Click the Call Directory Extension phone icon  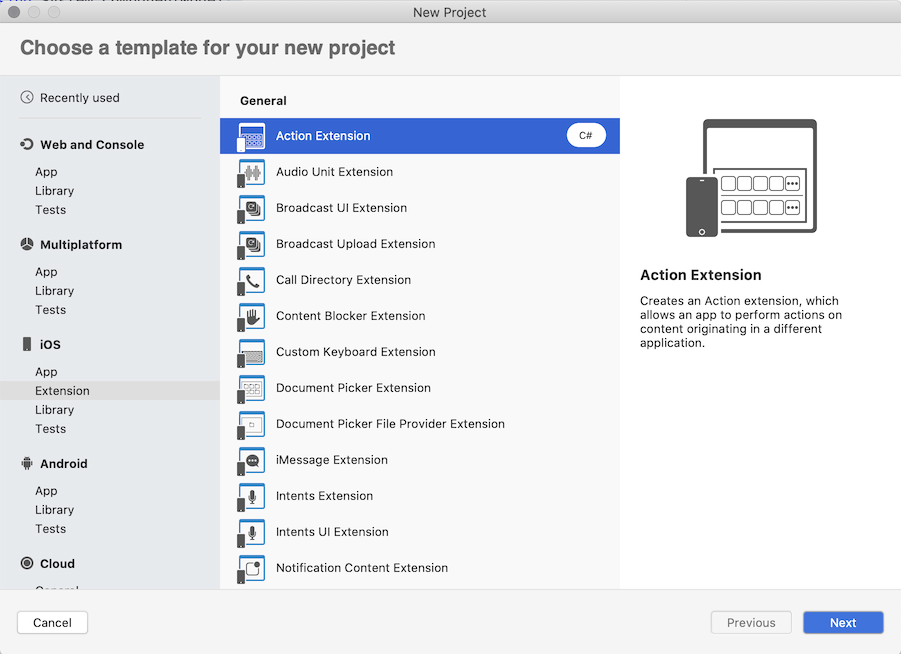[x=251, y=280]
